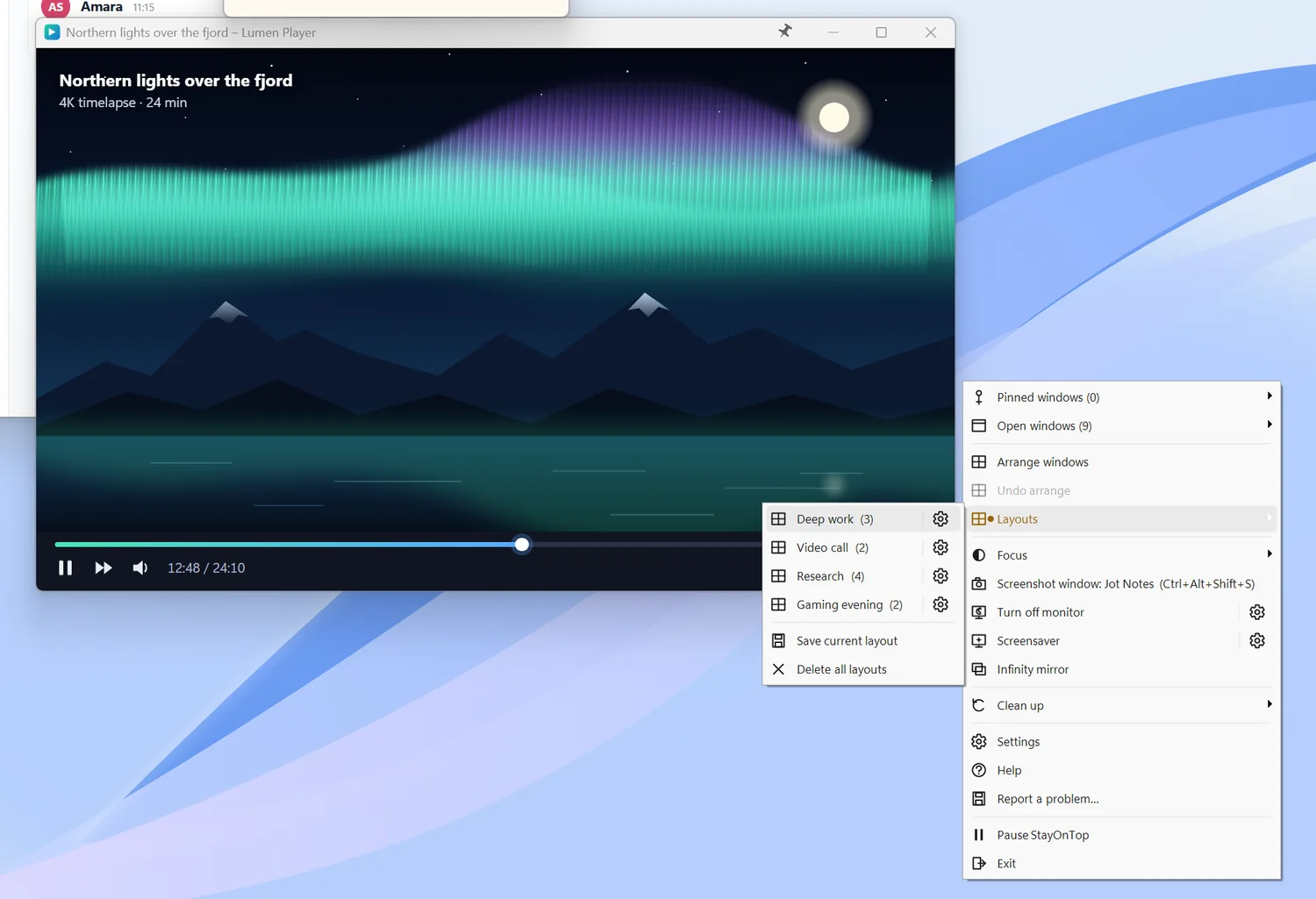Image resolution: width=1316 pixels, height=899 pixels.
Task: Click the 4K timelapse · 24 min subtitle
Action: pyautogui.click(x=123, y=103)
